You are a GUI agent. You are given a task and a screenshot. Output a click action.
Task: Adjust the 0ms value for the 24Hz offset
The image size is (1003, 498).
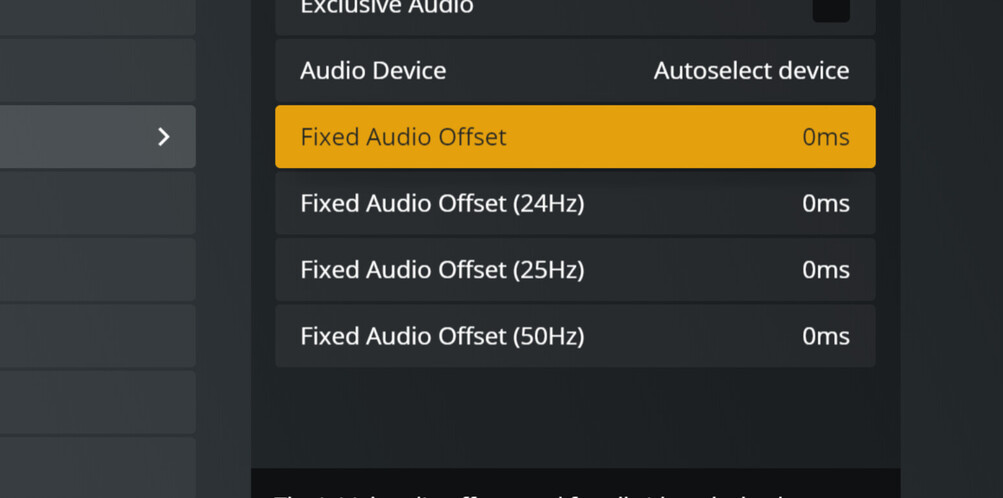[x=825, y=204]
